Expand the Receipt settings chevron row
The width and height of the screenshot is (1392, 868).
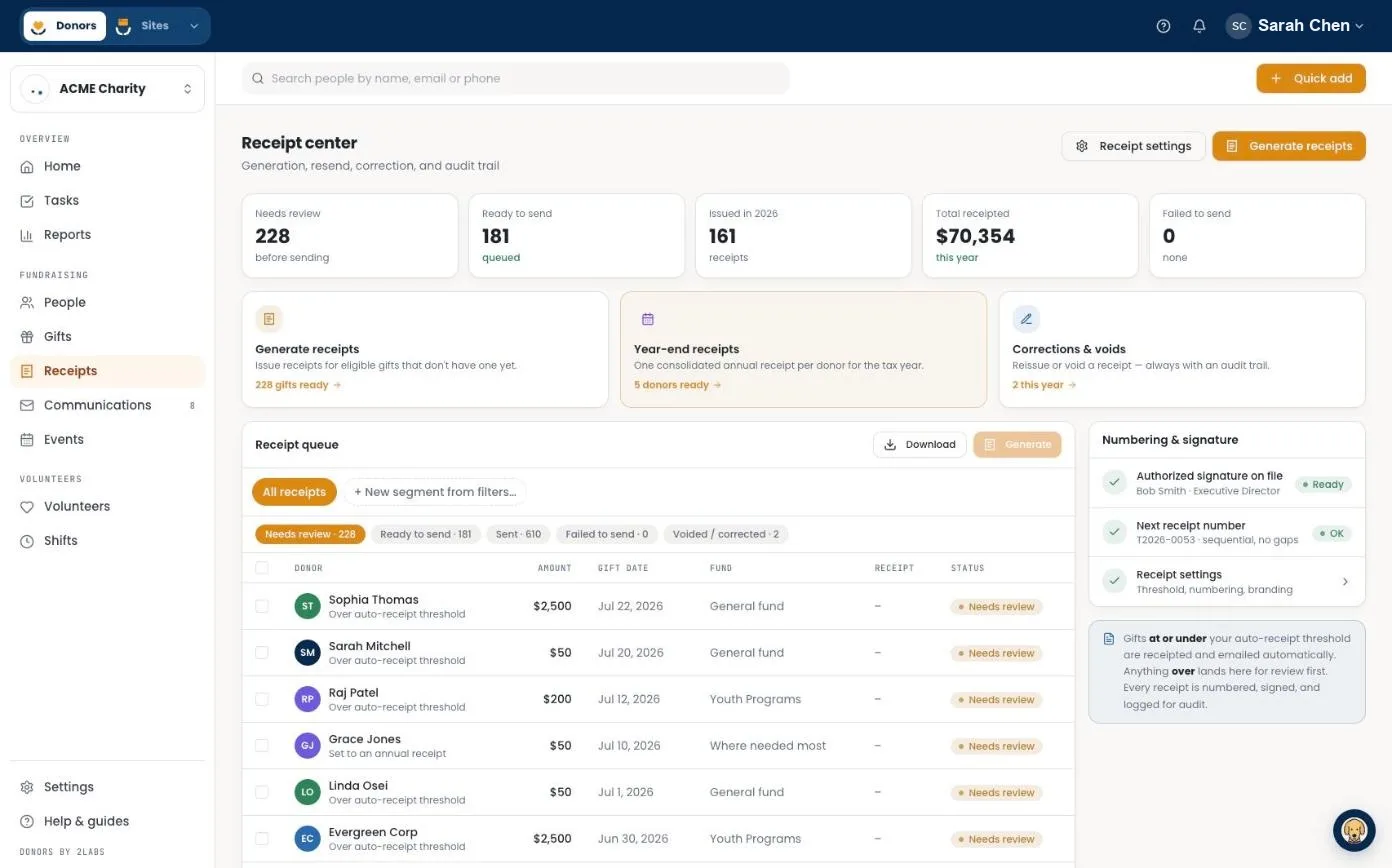click(1227, 582)
